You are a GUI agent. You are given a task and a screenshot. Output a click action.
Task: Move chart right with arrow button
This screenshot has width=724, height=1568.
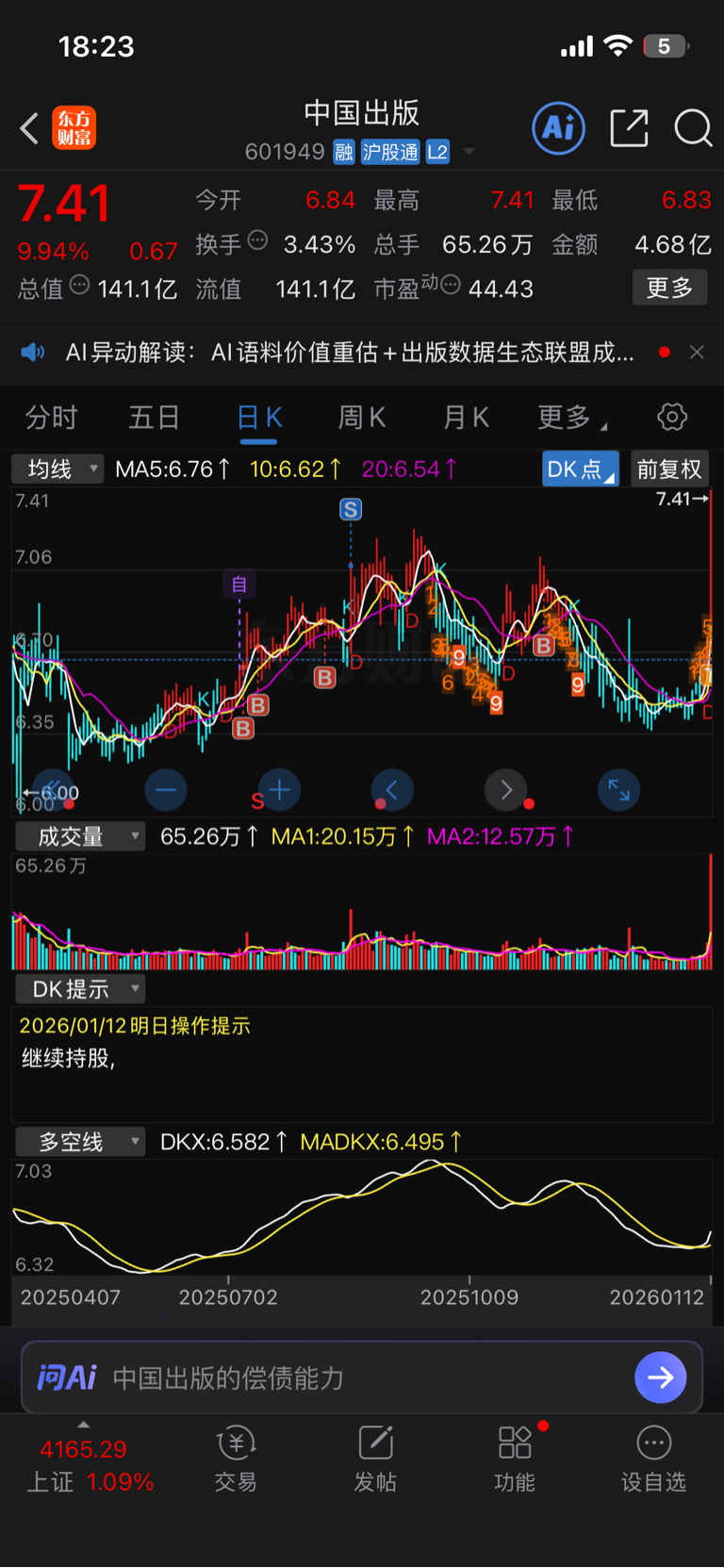506,790
